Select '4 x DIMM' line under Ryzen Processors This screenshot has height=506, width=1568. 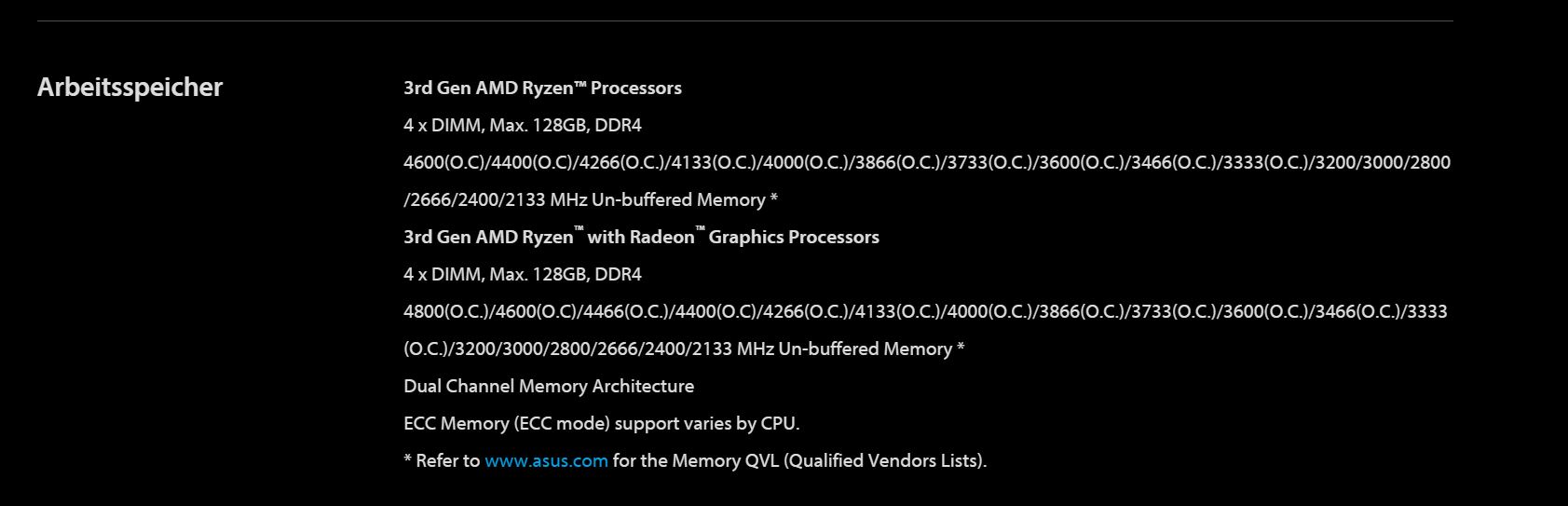point(523,125)
